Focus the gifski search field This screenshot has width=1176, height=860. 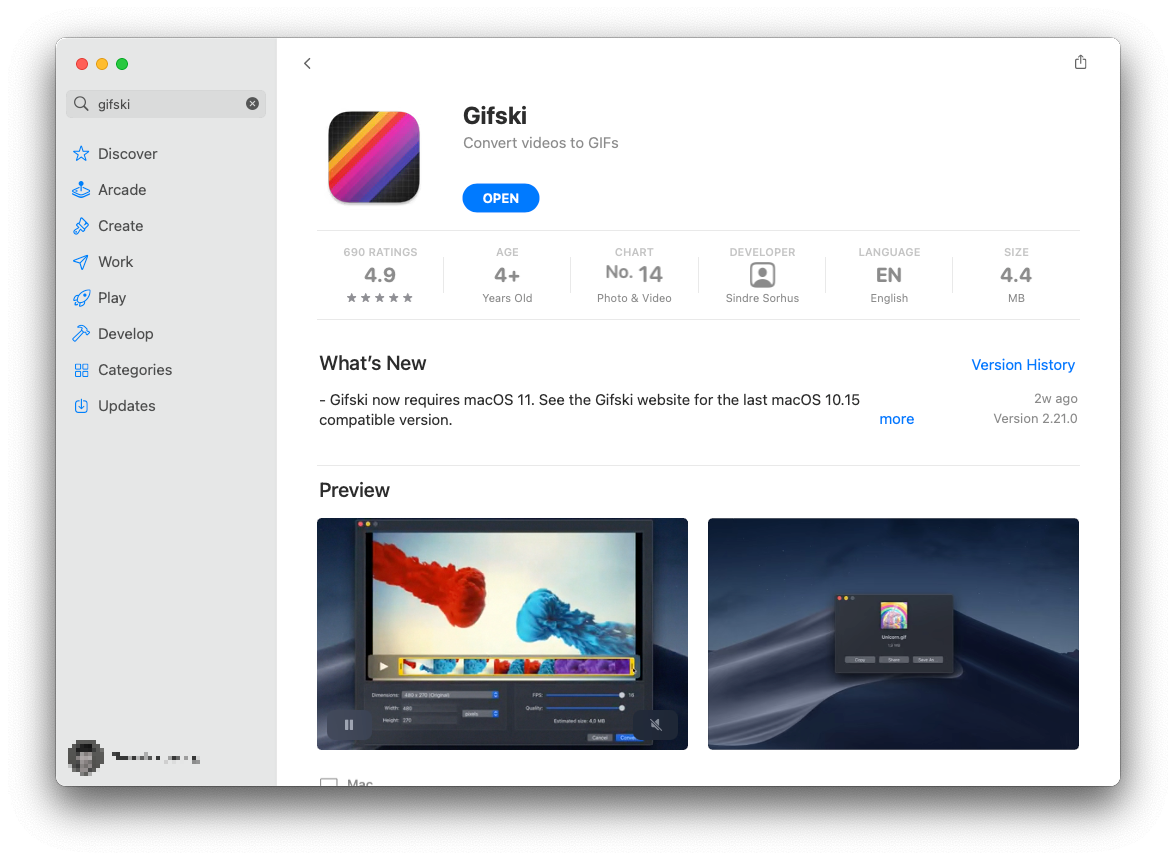tap(166, 103)
